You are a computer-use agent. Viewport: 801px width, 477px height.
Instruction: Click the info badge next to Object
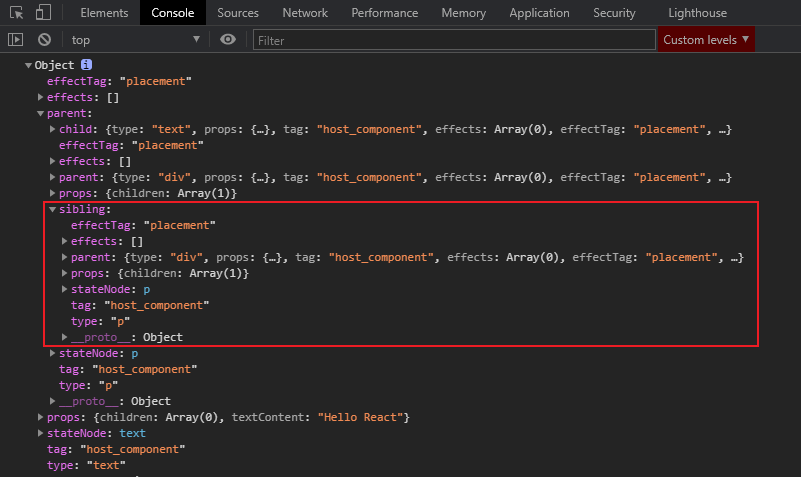tap(86, 65)
